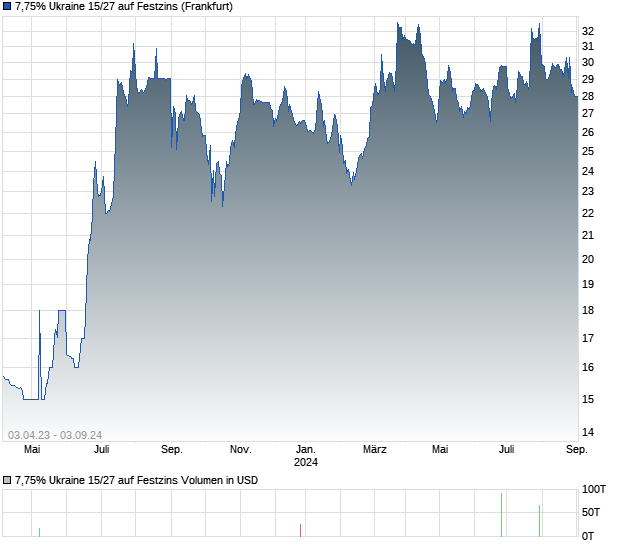Click the small green volume bar near the first 'Mai'
The width and height of the screenshot is (620, 546).
coord(40,533)
